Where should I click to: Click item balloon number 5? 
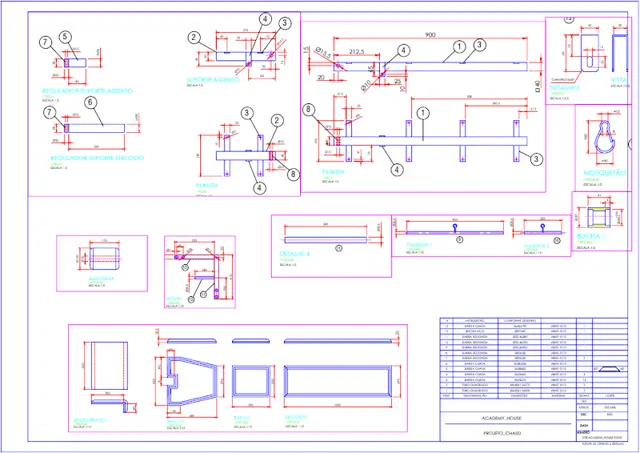click(65, 37)
